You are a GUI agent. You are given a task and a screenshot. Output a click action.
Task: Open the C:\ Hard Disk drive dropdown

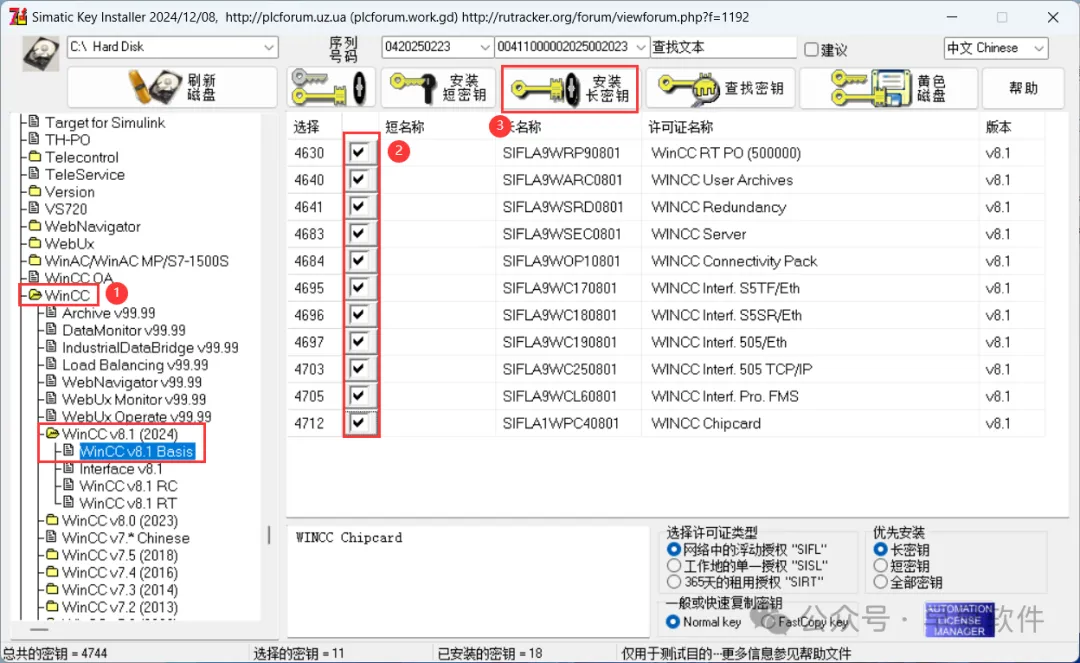(x=269, y=47)
